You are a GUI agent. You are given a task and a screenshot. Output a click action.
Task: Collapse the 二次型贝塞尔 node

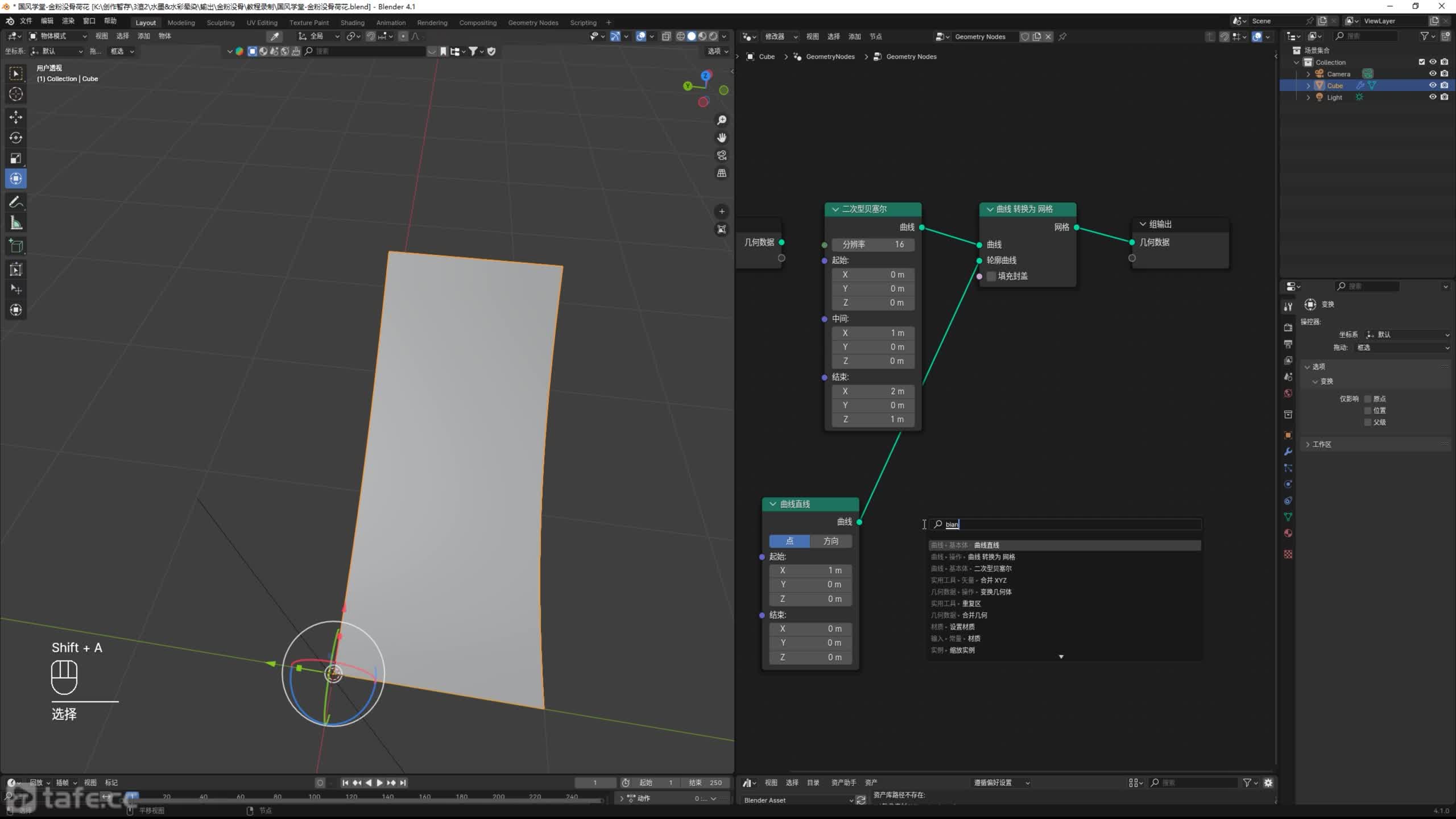click(835, 209)
